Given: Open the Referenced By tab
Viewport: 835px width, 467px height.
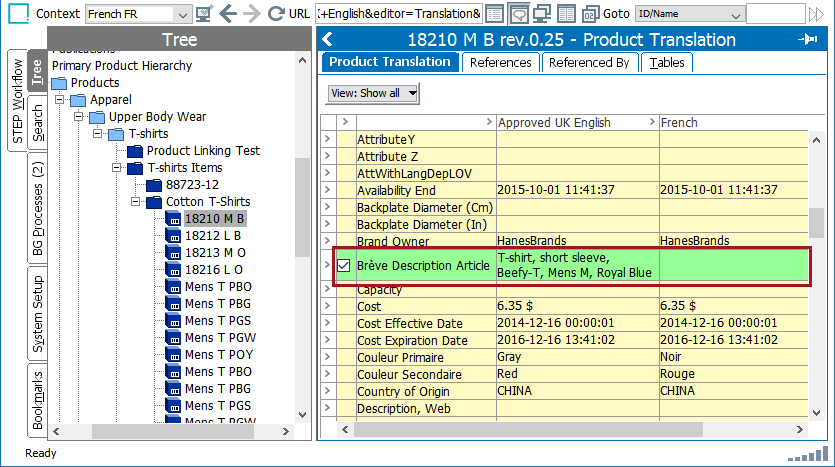Looking at the screenshot, I should coord(589,62).
